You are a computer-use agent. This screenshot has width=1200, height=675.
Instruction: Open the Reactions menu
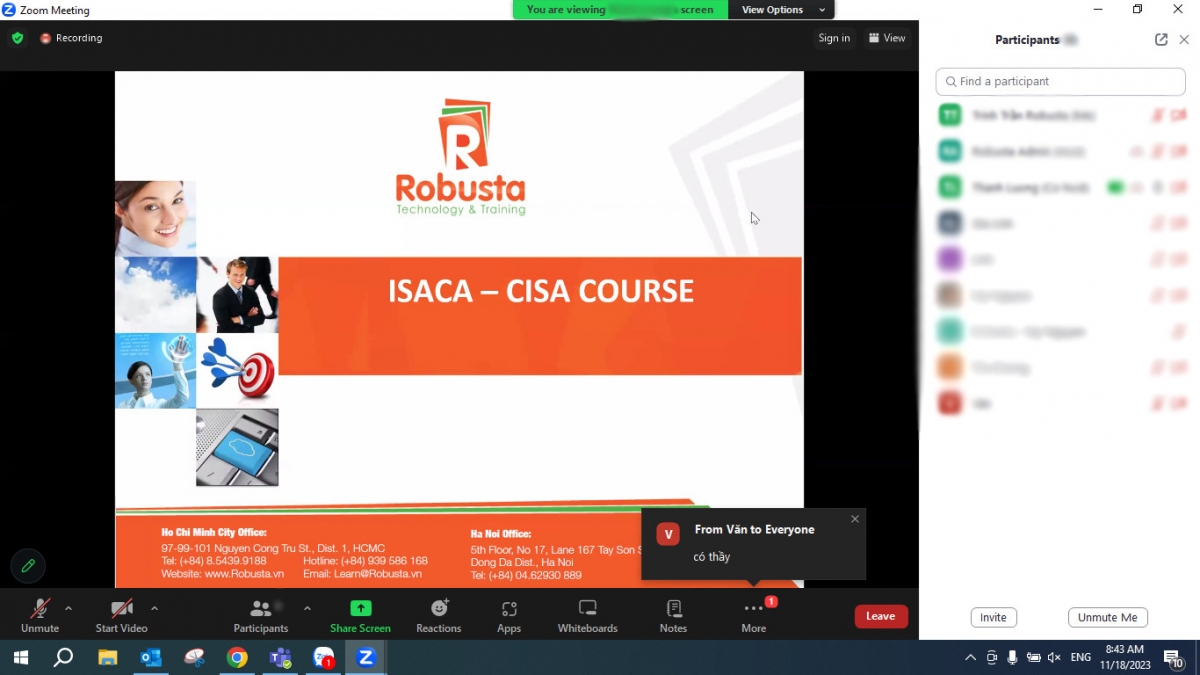click(x=439, y=614)
